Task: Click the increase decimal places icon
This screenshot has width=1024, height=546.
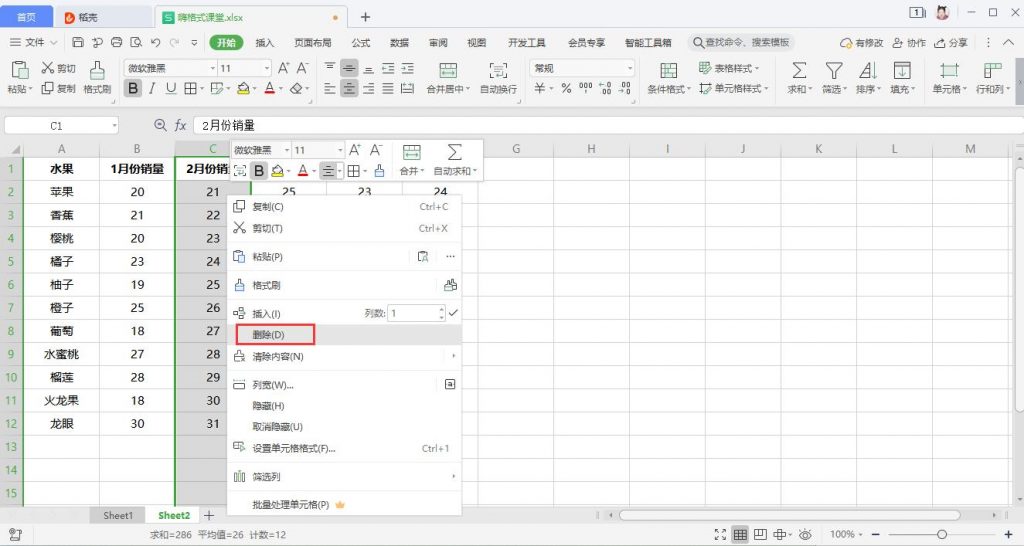Action: (605, 88)
